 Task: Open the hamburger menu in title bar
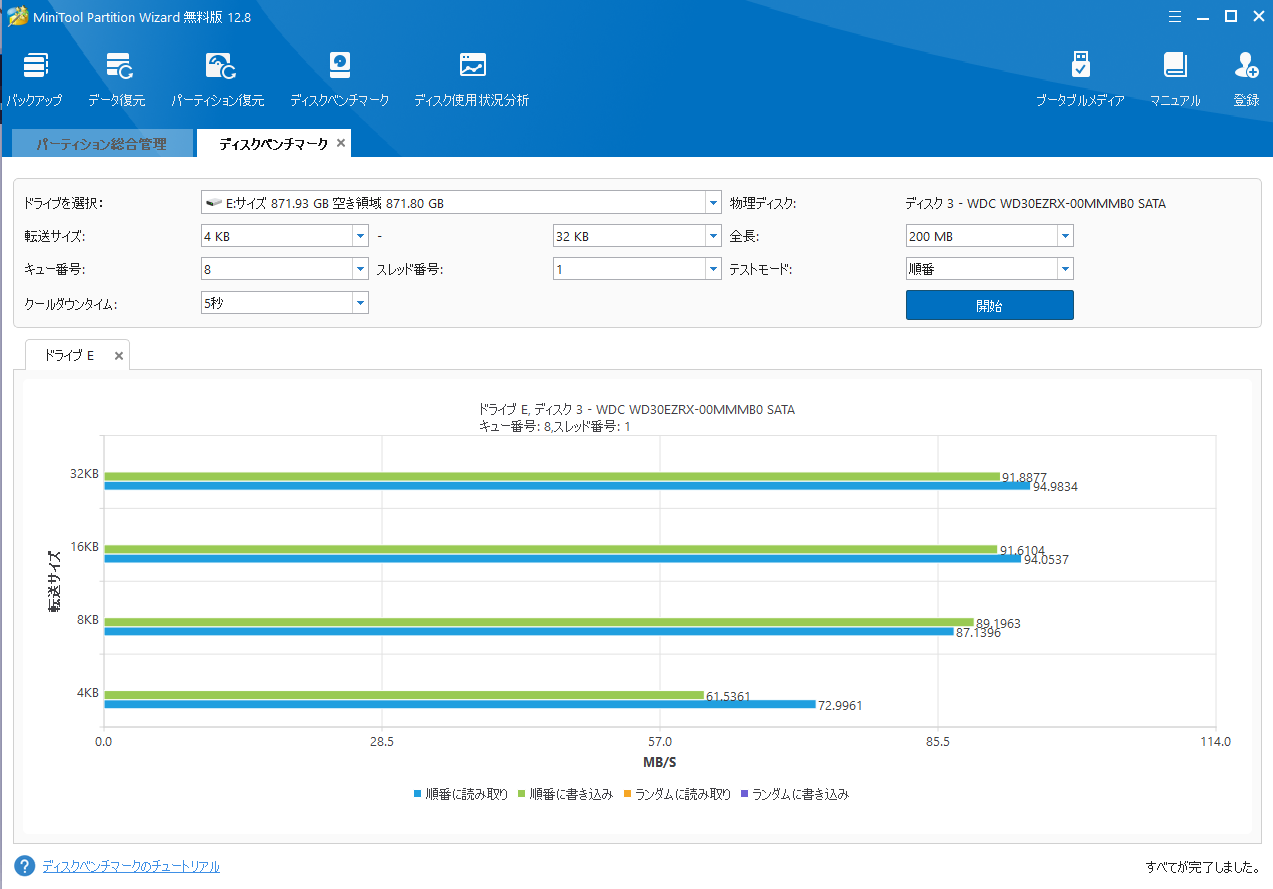pos(1175,16)
